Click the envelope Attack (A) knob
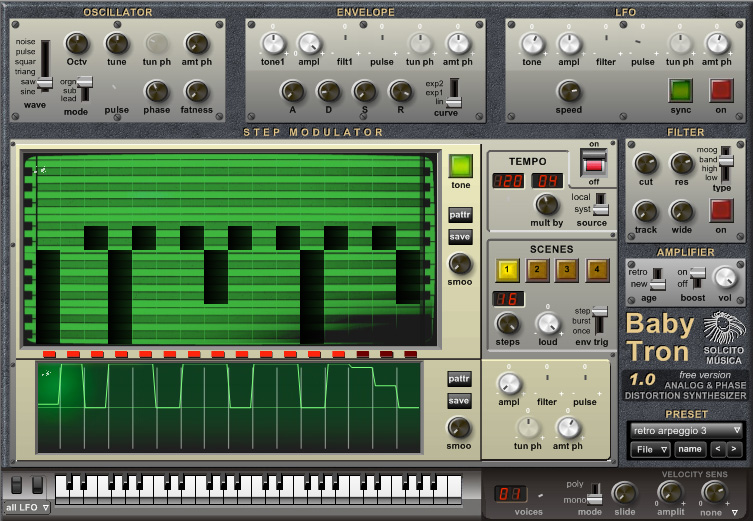The image size is (753, 521). click(292, 91)
